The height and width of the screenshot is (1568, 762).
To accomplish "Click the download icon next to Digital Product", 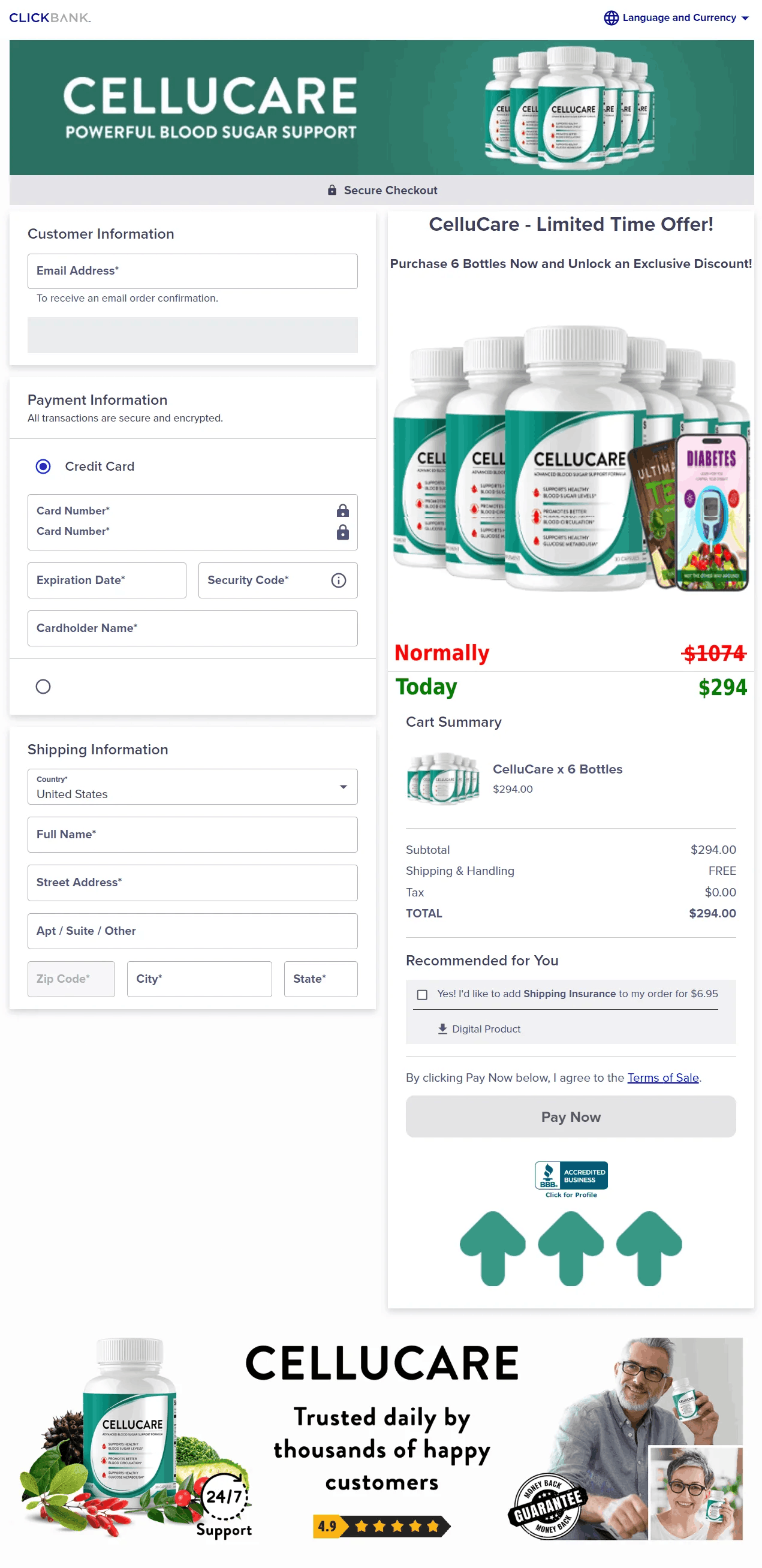I will [x=442, y=1029].
